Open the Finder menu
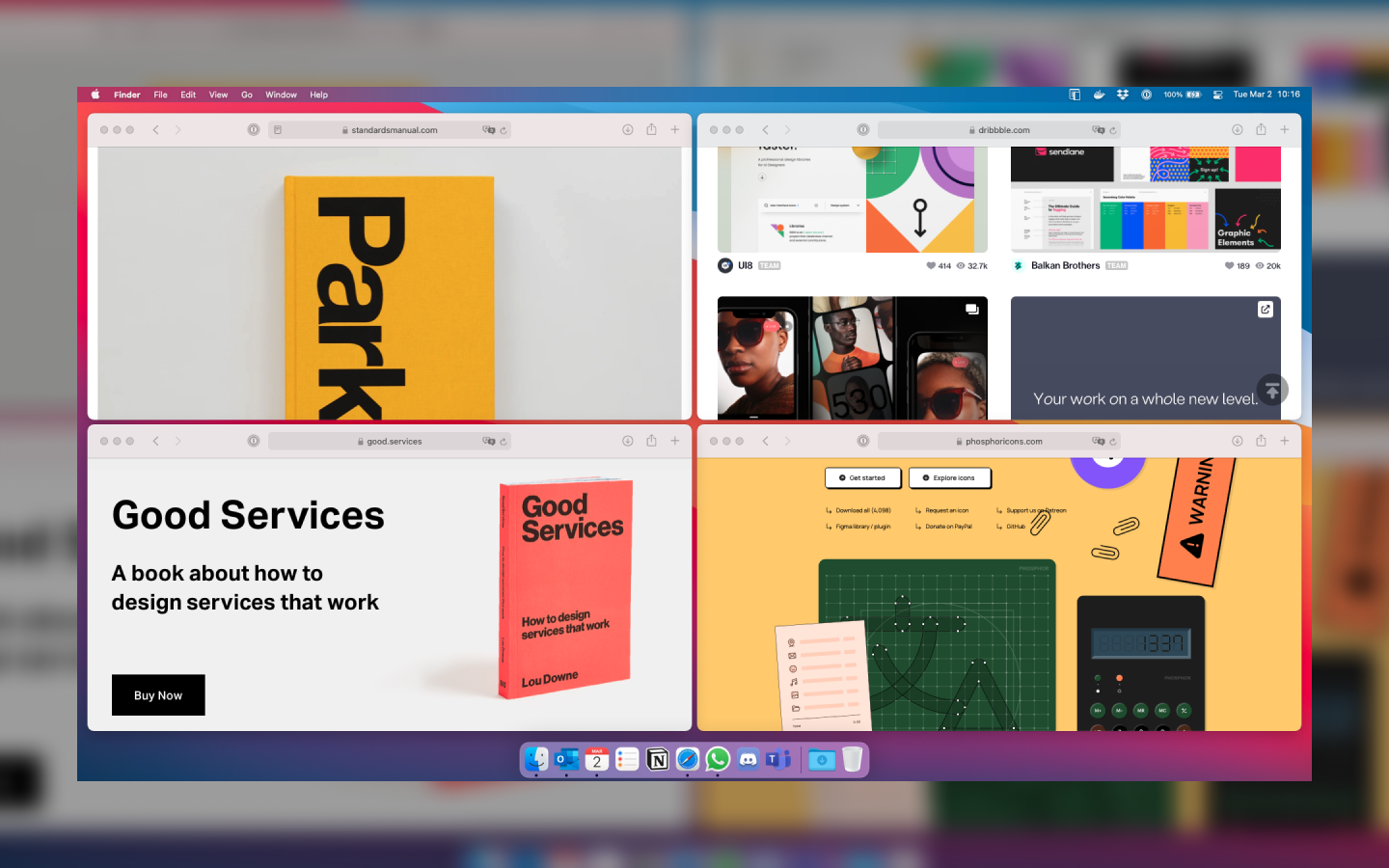This screenshot has height=868, width=1389. [126, 95]
